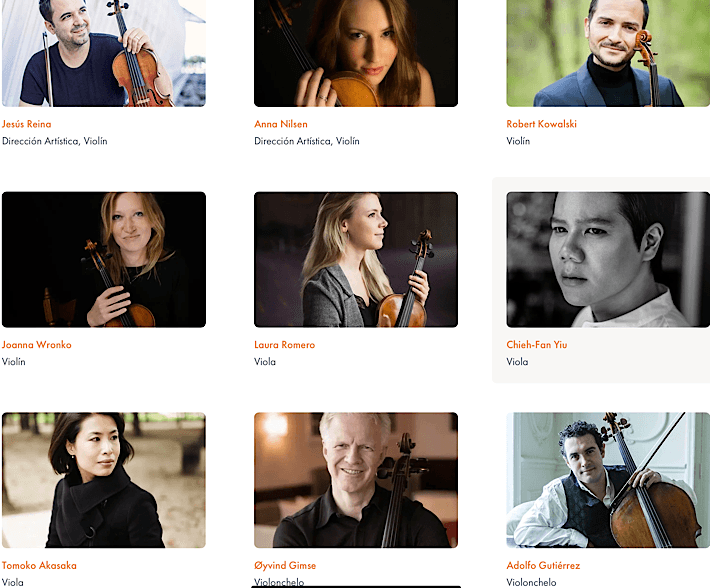Click Chieh-Fan Yiu's name link

(537, 345)
